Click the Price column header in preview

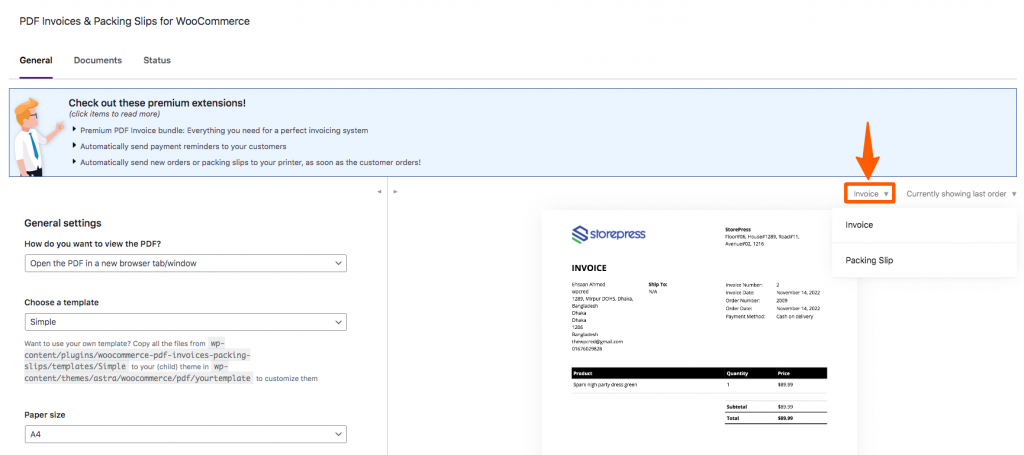point(784,374)
